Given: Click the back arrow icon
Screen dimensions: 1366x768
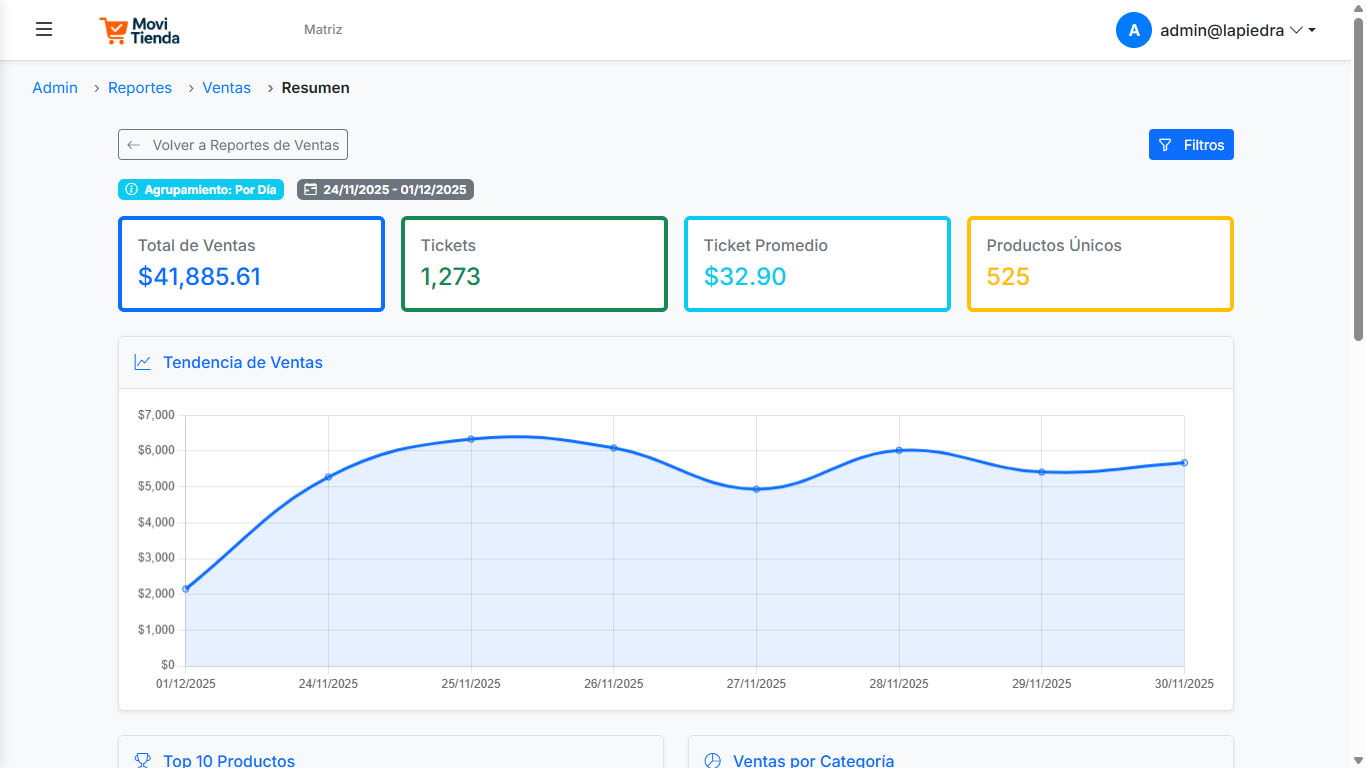Looking at the screenshot, I should point(134,145).
